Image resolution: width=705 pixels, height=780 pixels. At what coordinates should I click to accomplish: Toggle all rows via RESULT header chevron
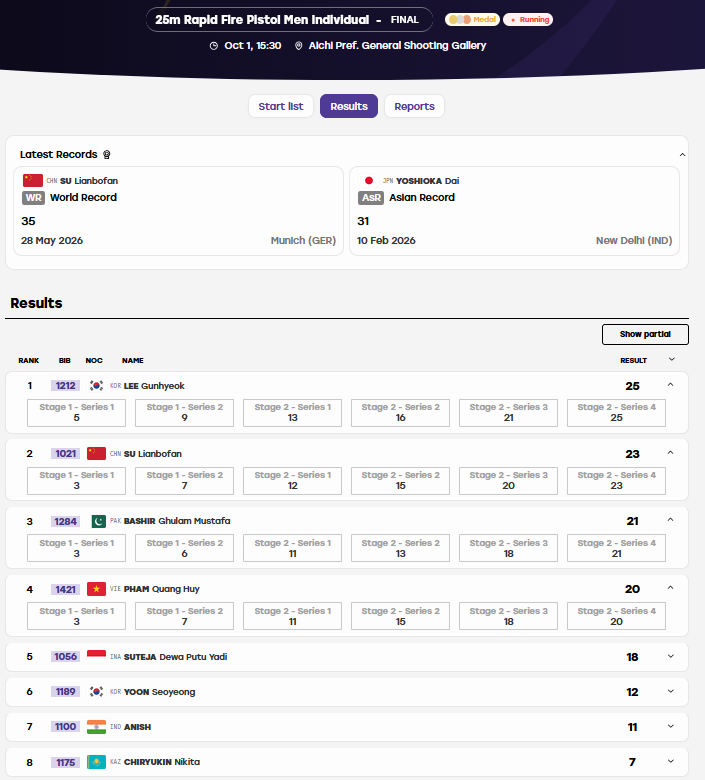pyautogui.click(x=672, y=359)
